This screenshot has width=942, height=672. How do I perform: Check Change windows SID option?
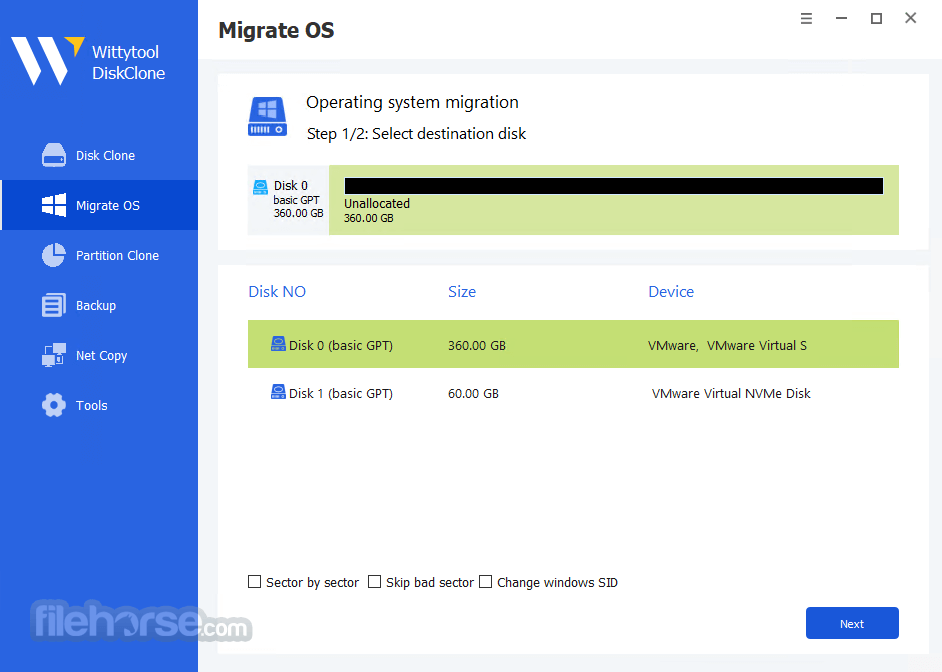(x=485, y=581)
